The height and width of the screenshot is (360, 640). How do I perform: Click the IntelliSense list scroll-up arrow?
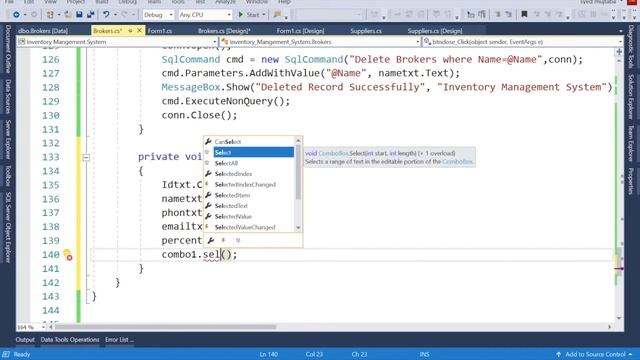coord(298,140)
